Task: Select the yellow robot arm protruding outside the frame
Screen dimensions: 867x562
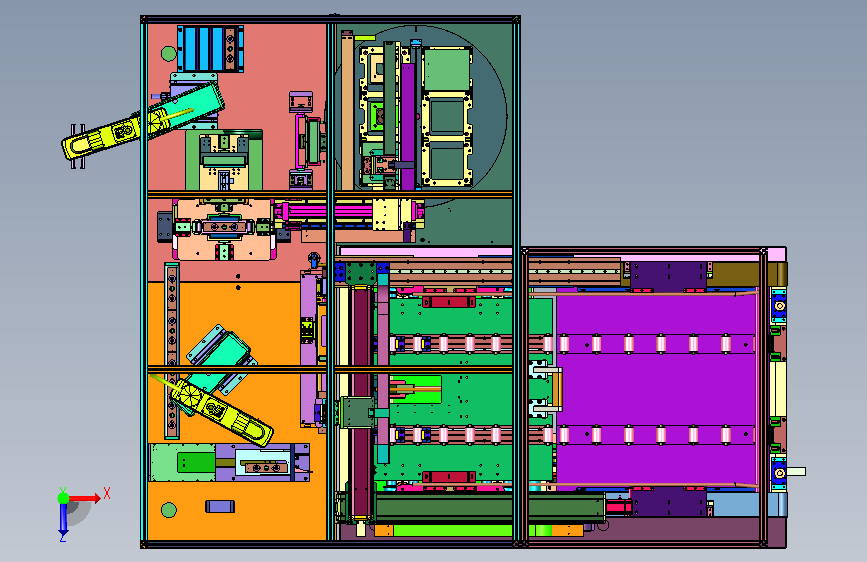Action: [115, 135]
